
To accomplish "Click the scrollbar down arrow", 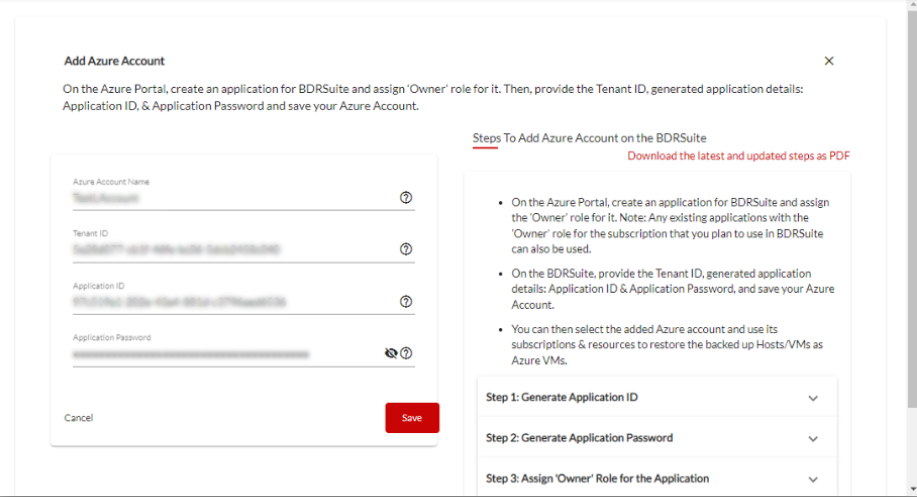I will [912, 489].
